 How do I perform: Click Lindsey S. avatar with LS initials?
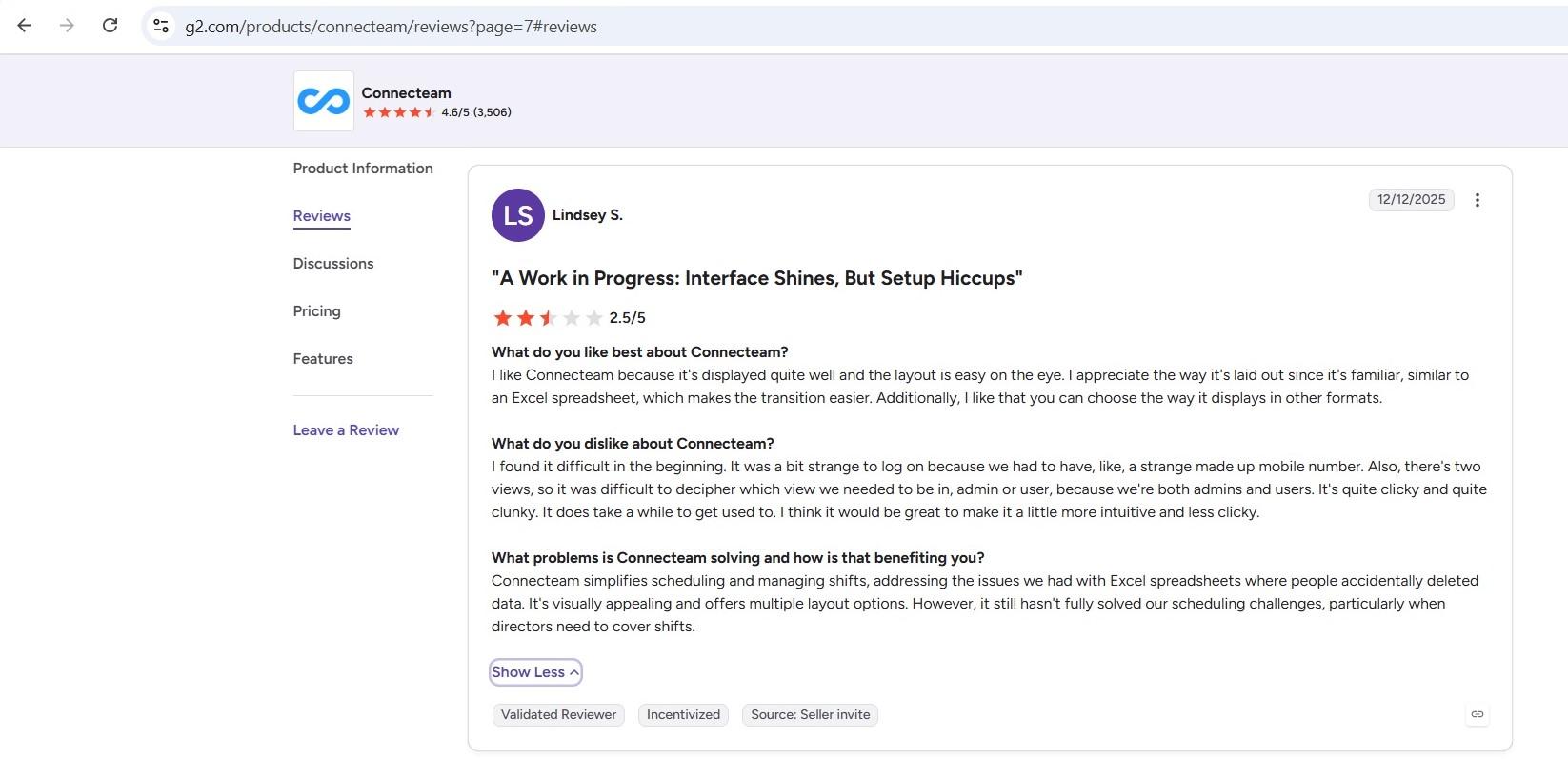(518, 215)
